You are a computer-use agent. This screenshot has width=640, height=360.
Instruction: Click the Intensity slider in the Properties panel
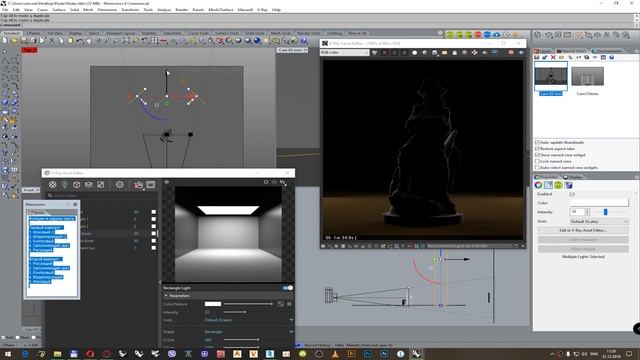611,212
